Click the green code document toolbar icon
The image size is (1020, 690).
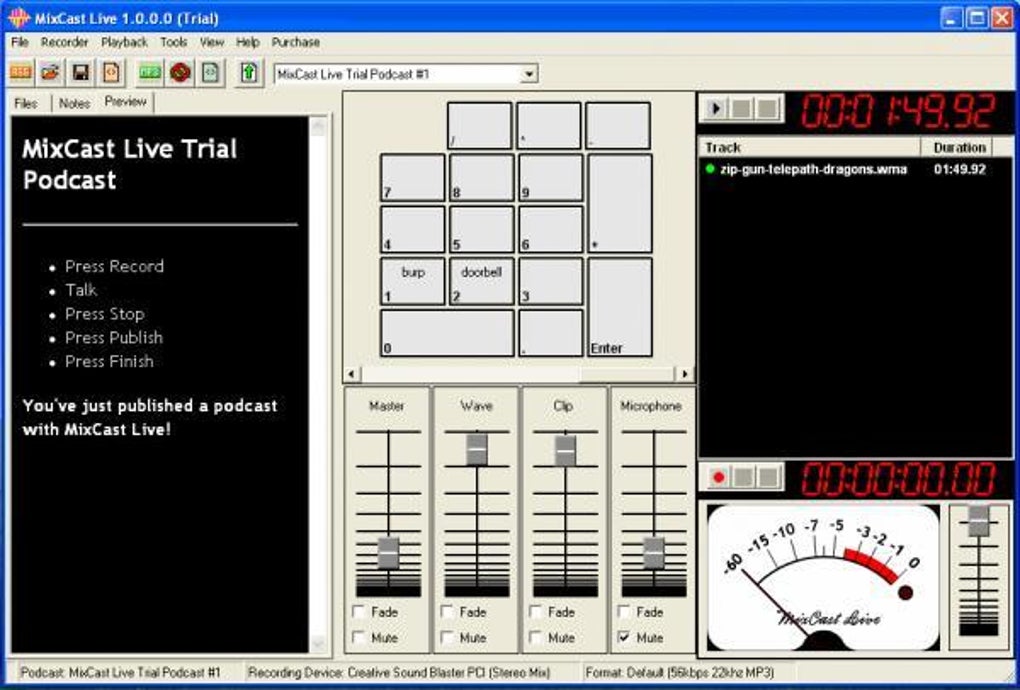pyautogui.click(x=210, y=72)
